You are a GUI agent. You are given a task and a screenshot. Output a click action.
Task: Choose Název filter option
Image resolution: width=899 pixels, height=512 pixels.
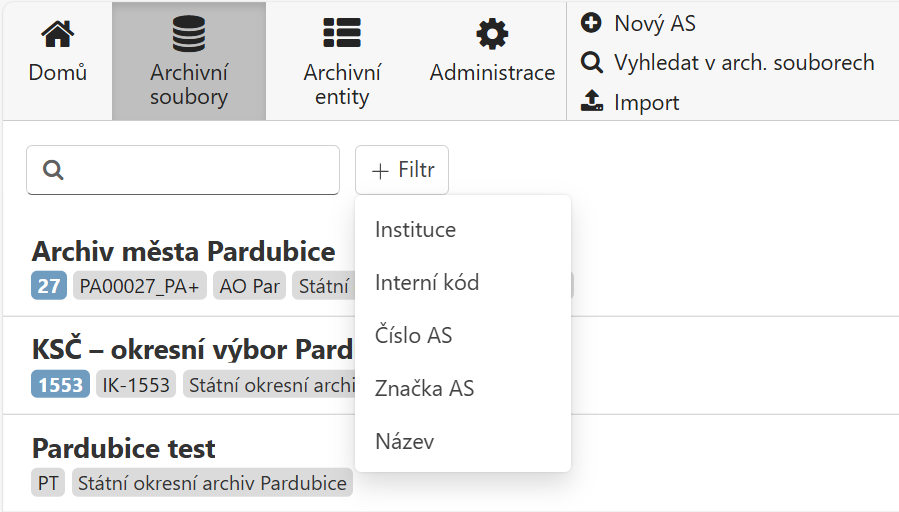point(404,441)
